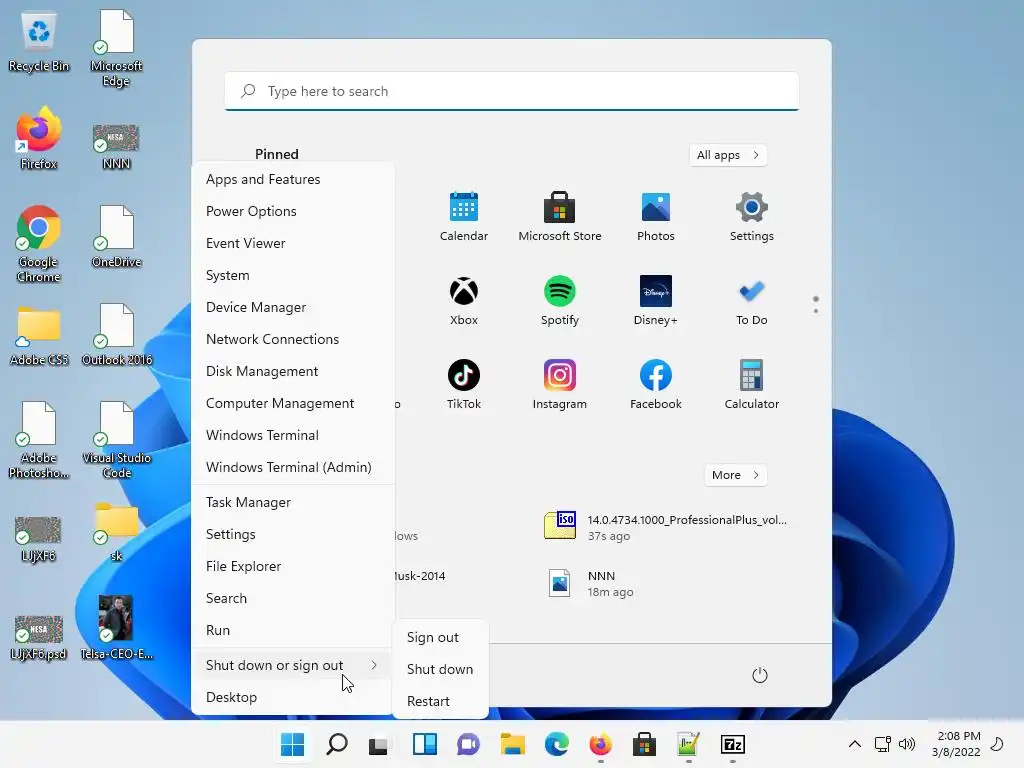
Task: Select Sign out in the submenu
Action: [440, 637]
